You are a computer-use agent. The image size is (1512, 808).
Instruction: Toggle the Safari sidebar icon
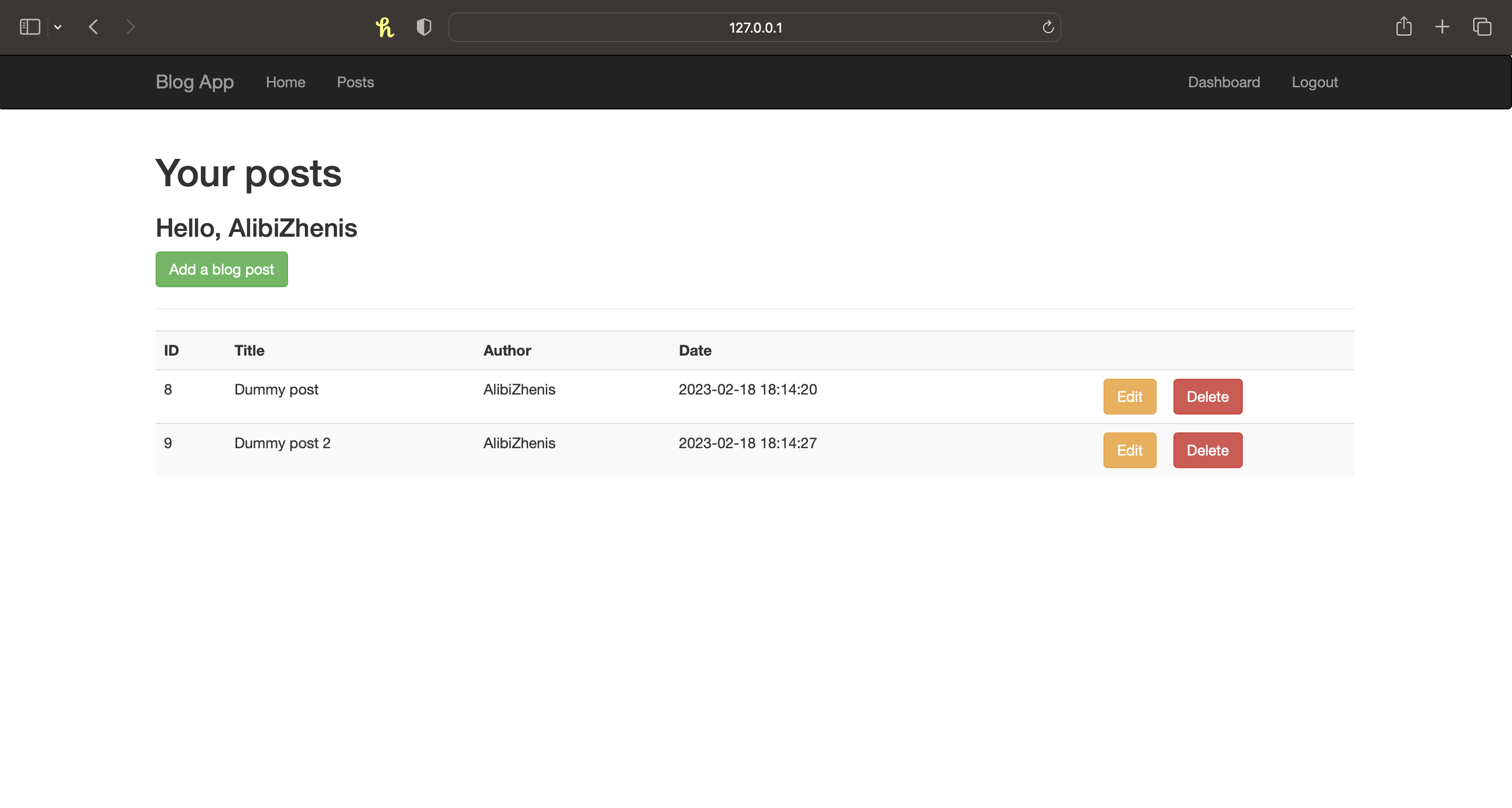point(30,27)
